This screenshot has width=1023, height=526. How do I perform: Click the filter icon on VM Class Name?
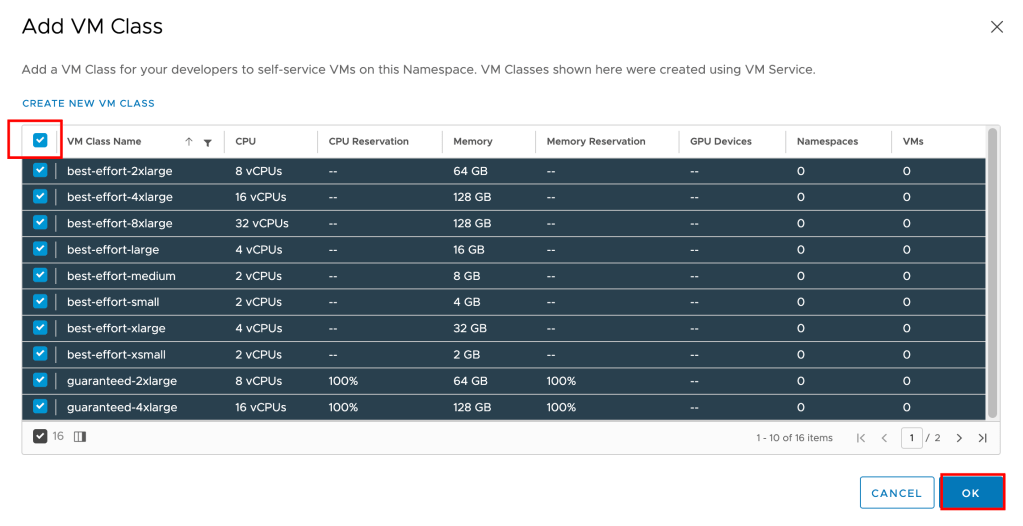coord(207,142)
